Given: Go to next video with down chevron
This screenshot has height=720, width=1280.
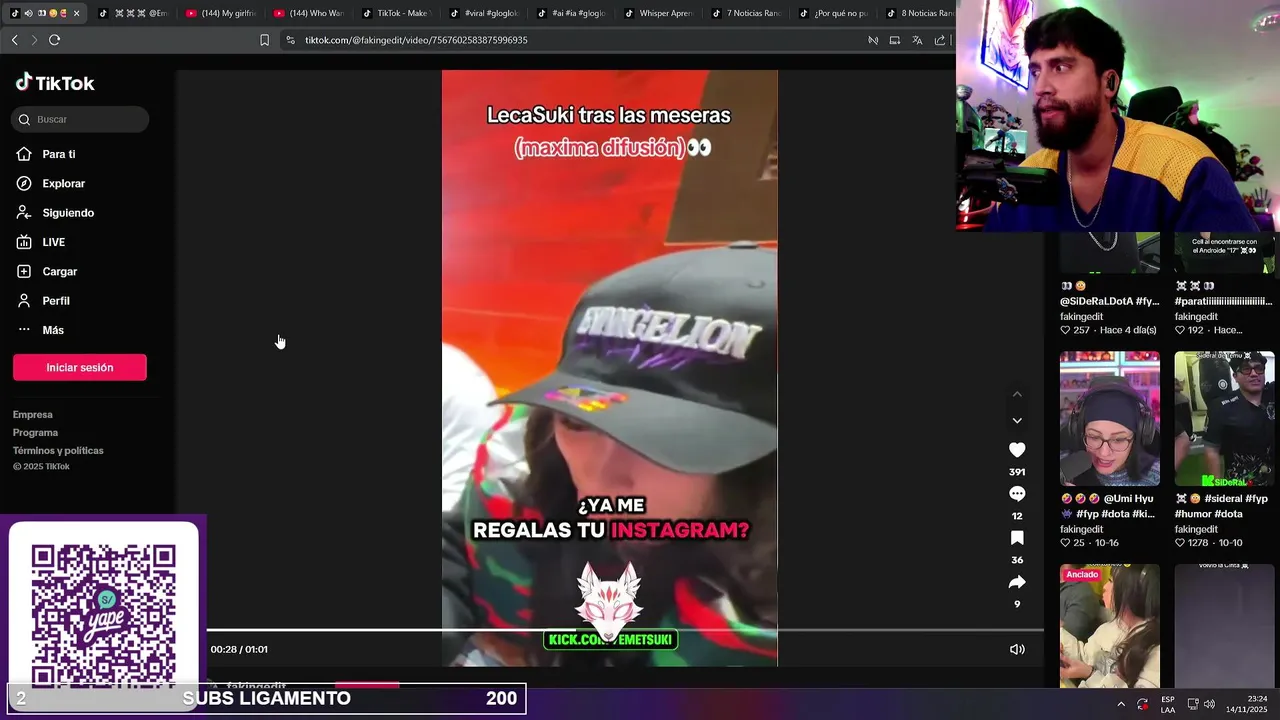Looking at the screenshot, I should (x=1017, y=421).
